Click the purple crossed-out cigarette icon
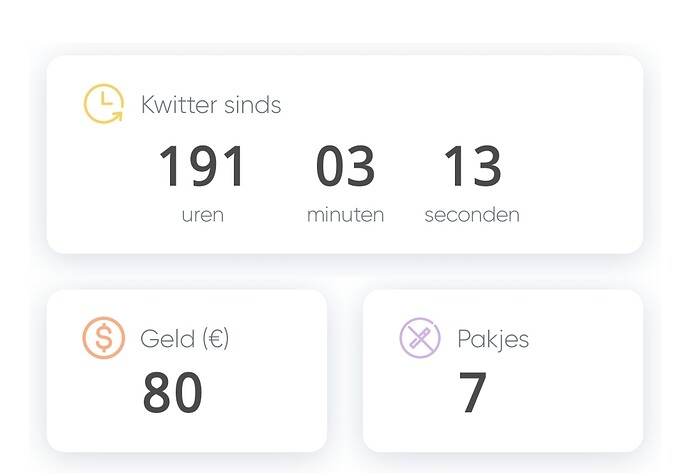 point(420,338)
